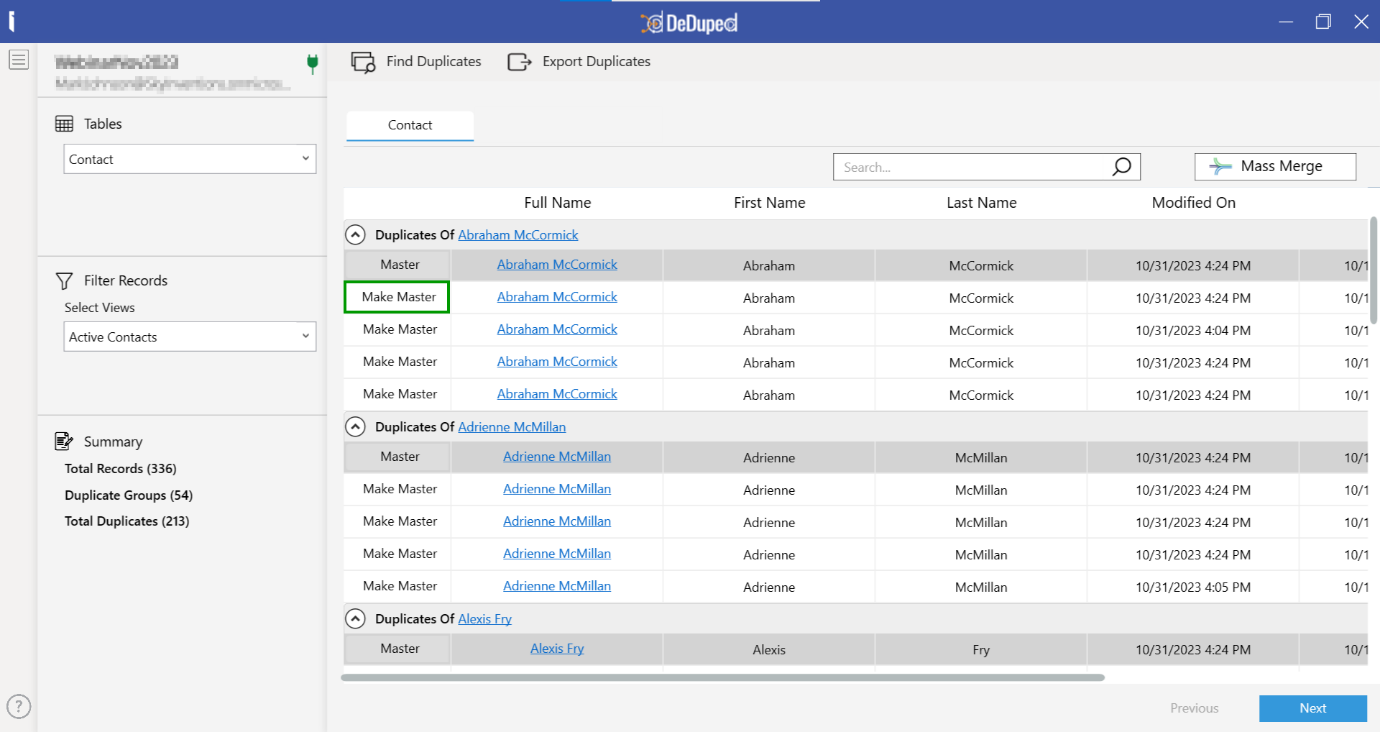Viewport: 1380px width, 732px height.
Task: Open the Tables Contact dropdown
Action: tap(190, 159)
